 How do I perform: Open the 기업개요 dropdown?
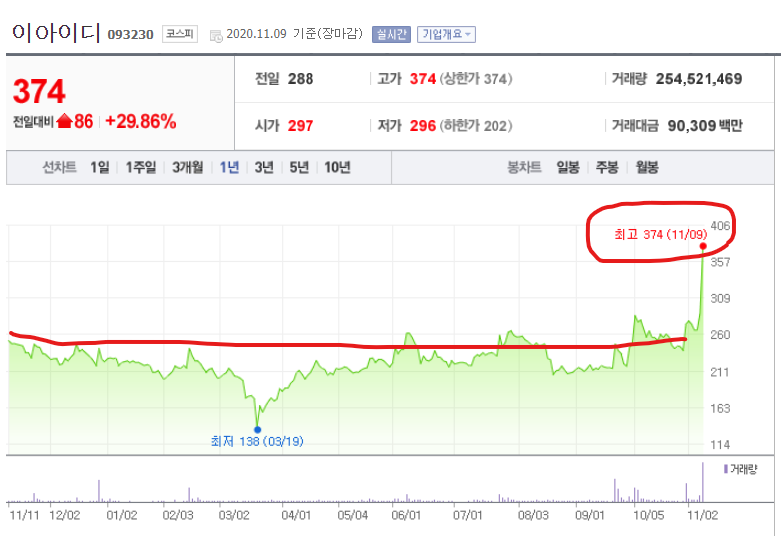click(446, 34)
